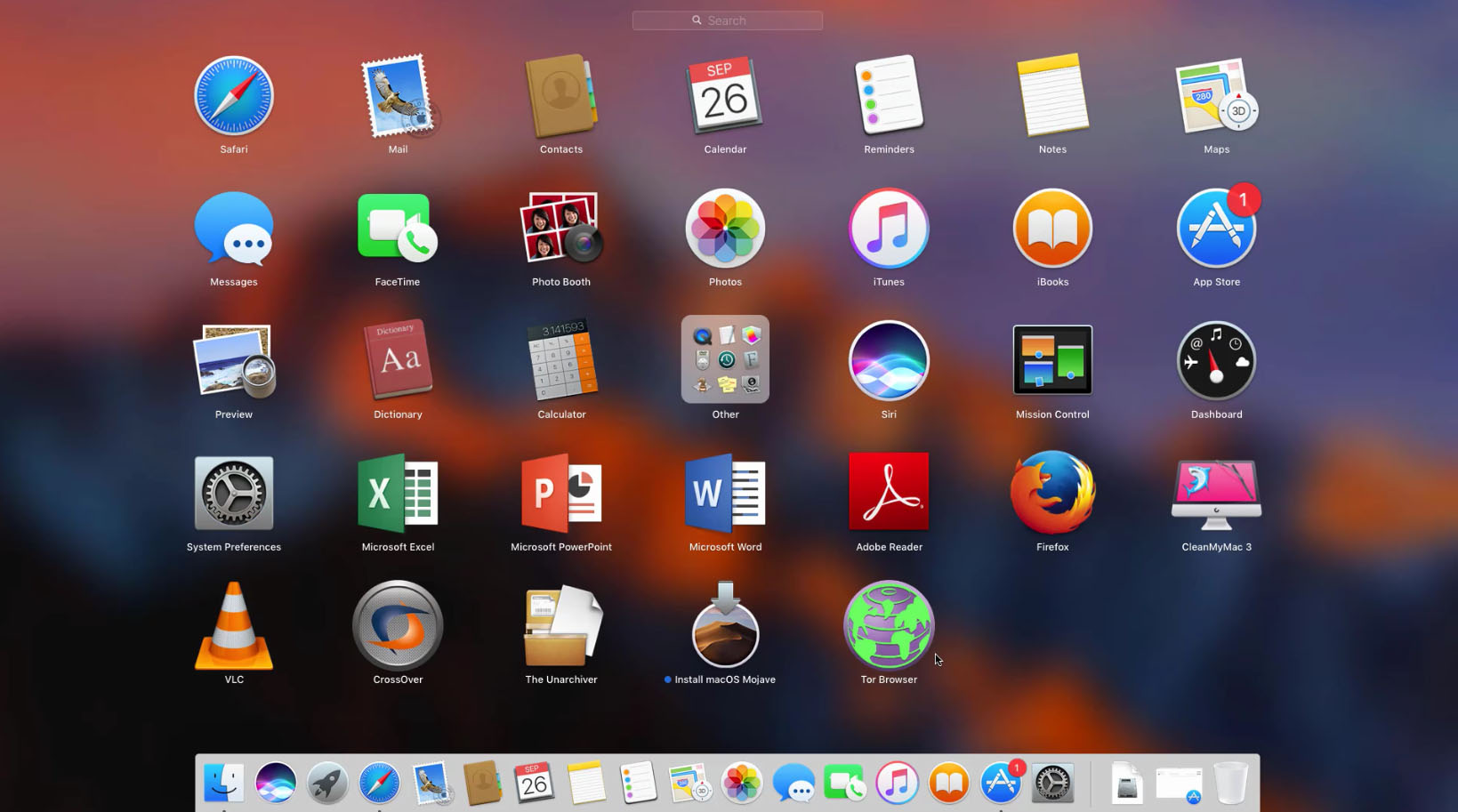
Task: Click Siri icon in the Dock
Action: click(x=275, y=784)
